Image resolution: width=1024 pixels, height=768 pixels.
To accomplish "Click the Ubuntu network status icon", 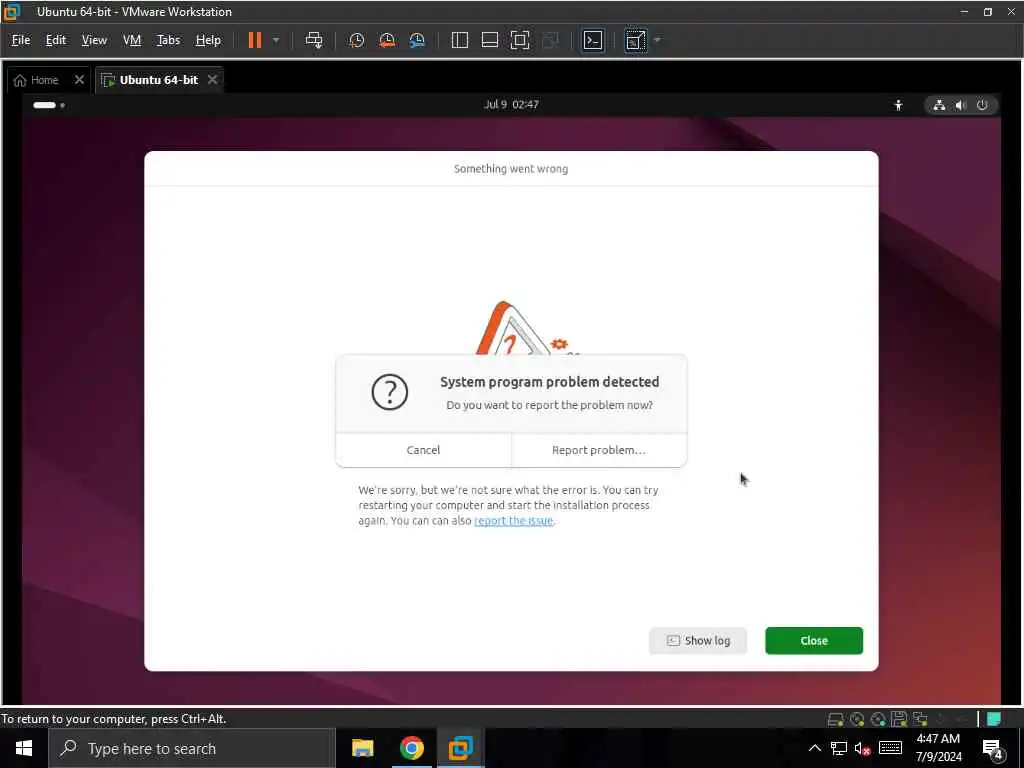I will (x=939, y=105).
